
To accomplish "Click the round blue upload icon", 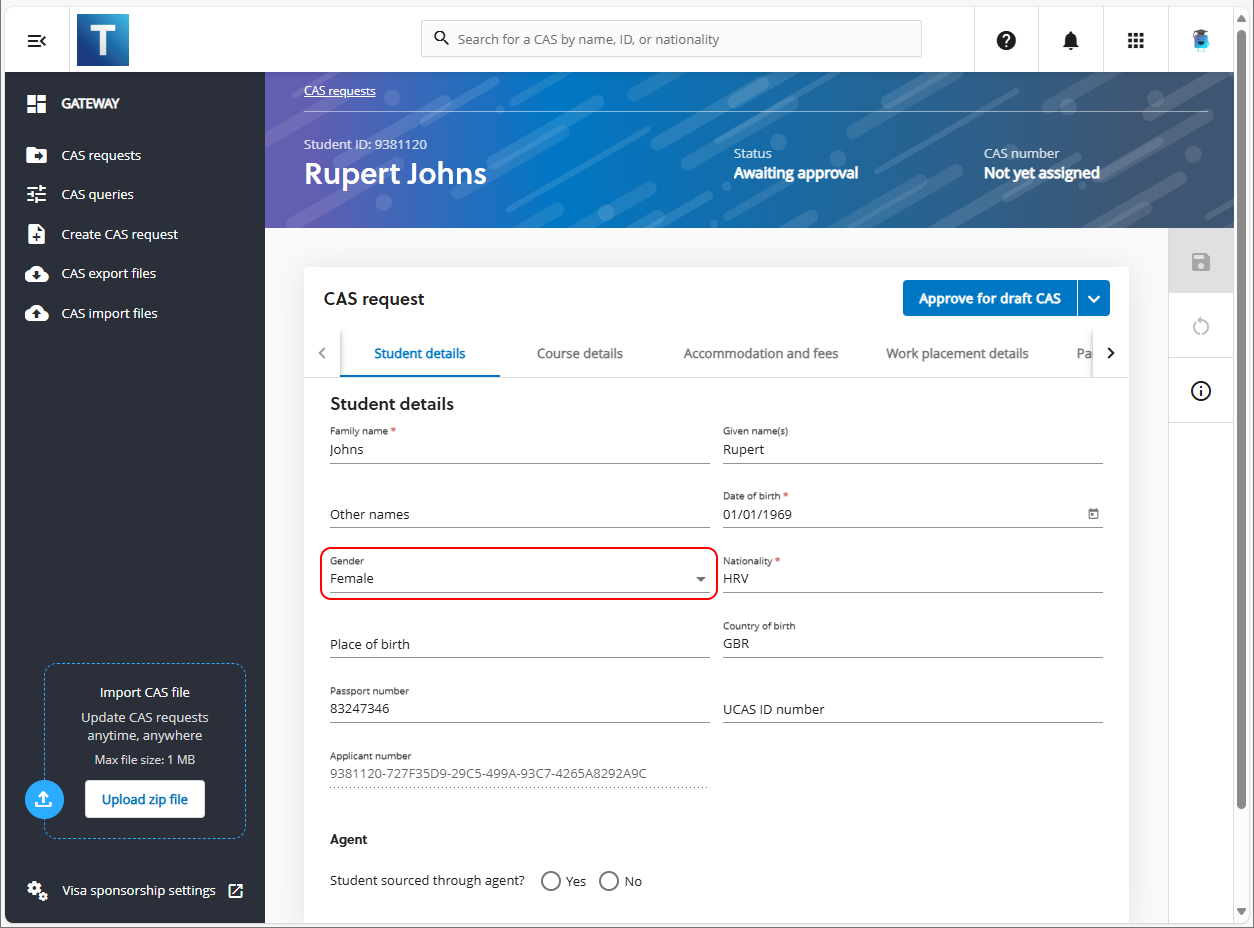I will (x=44, y=799).
